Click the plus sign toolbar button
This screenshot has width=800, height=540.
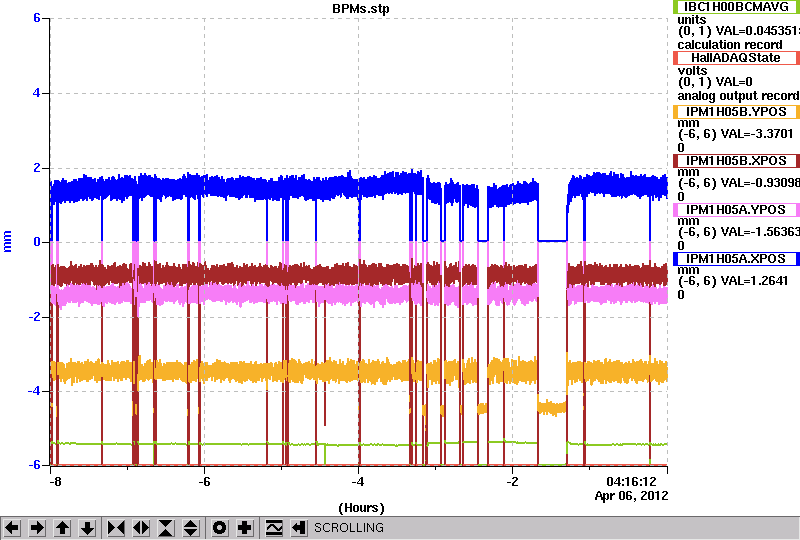coord(244,528)
